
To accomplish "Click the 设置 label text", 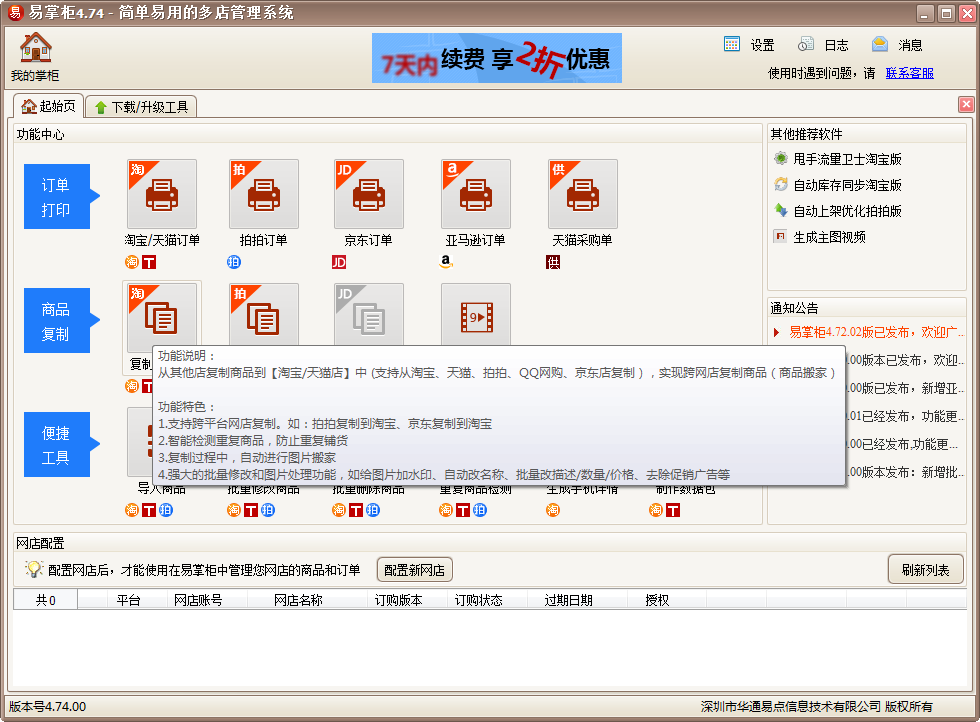I will coord(762,45).
